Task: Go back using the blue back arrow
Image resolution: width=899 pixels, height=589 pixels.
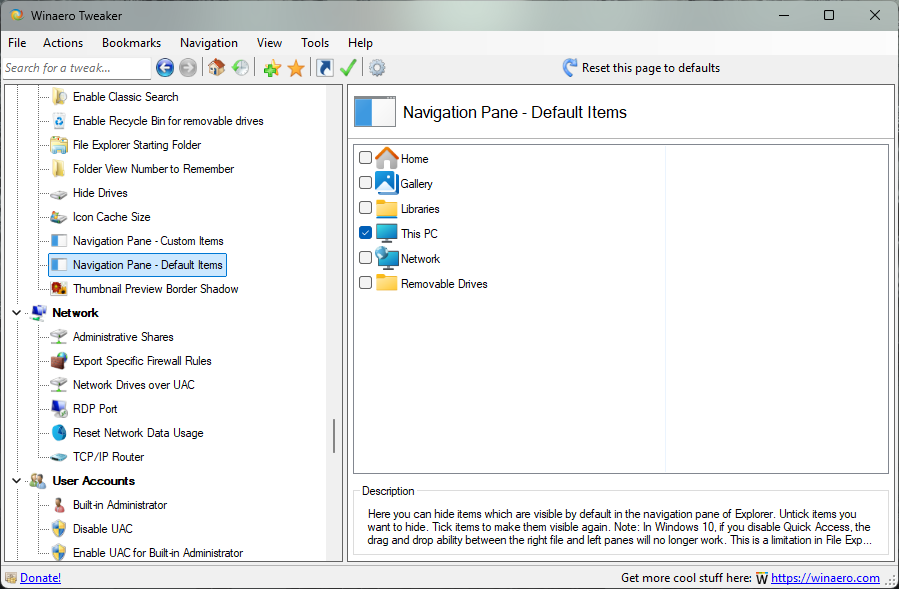Action: point(165,68)
